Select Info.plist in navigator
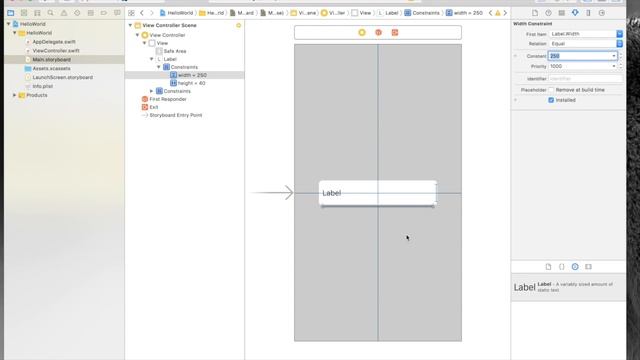This screenshot has height=360, width=640. click(x=42, y=86)
